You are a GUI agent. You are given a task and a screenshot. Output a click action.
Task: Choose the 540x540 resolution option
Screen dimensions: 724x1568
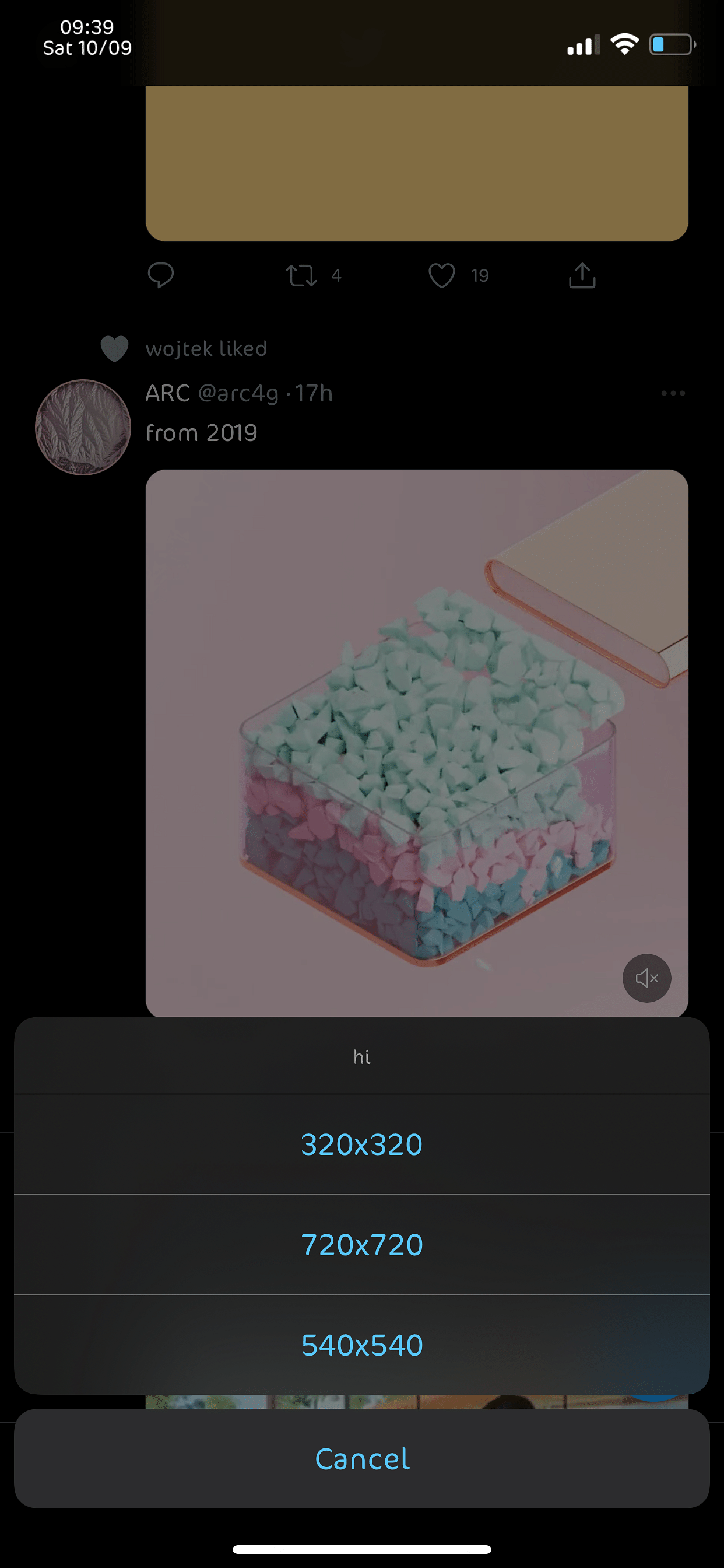[x=362, y=1345]
